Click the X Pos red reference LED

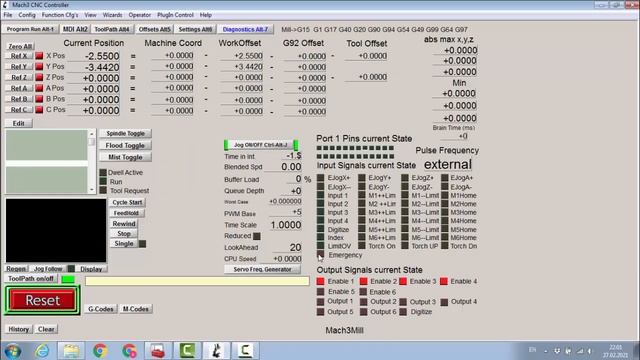click(x=39, y=56)
